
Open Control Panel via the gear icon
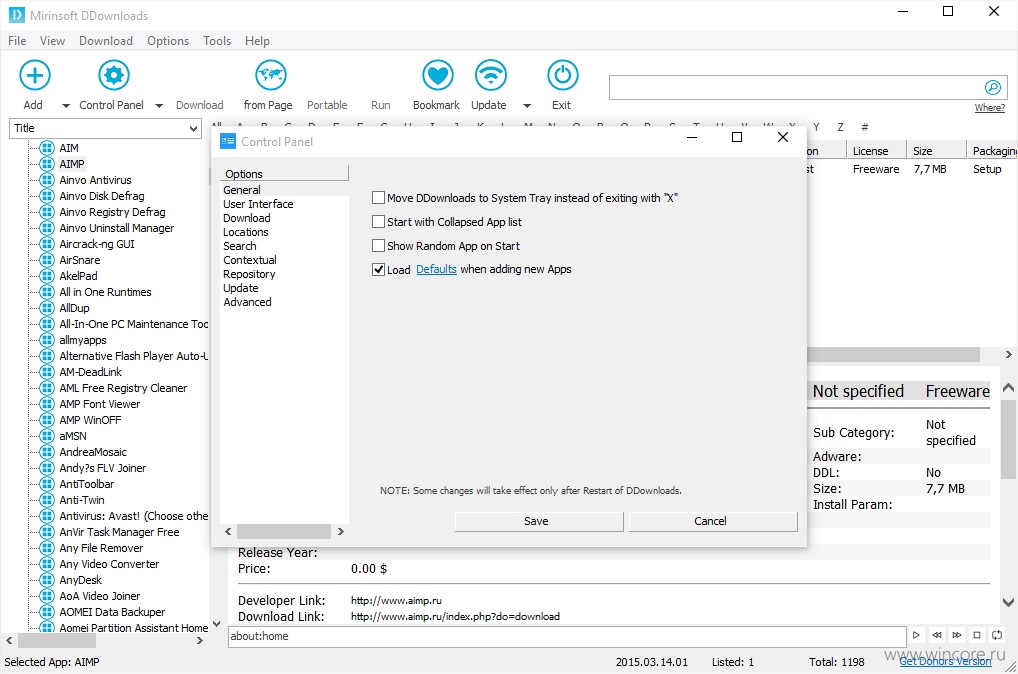click(114, 75)
